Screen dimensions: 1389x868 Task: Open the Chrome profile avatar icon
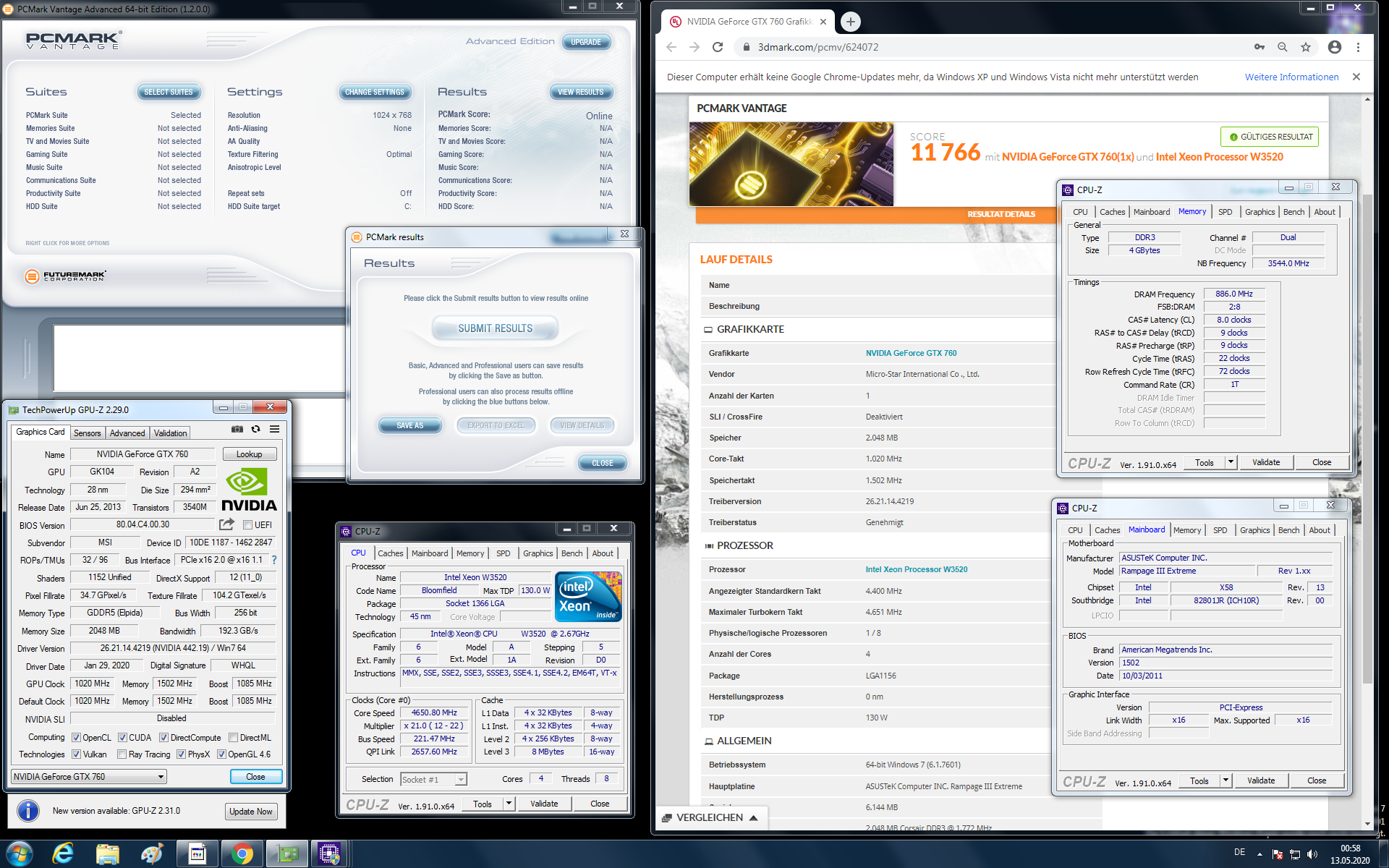click(1335, 47)
